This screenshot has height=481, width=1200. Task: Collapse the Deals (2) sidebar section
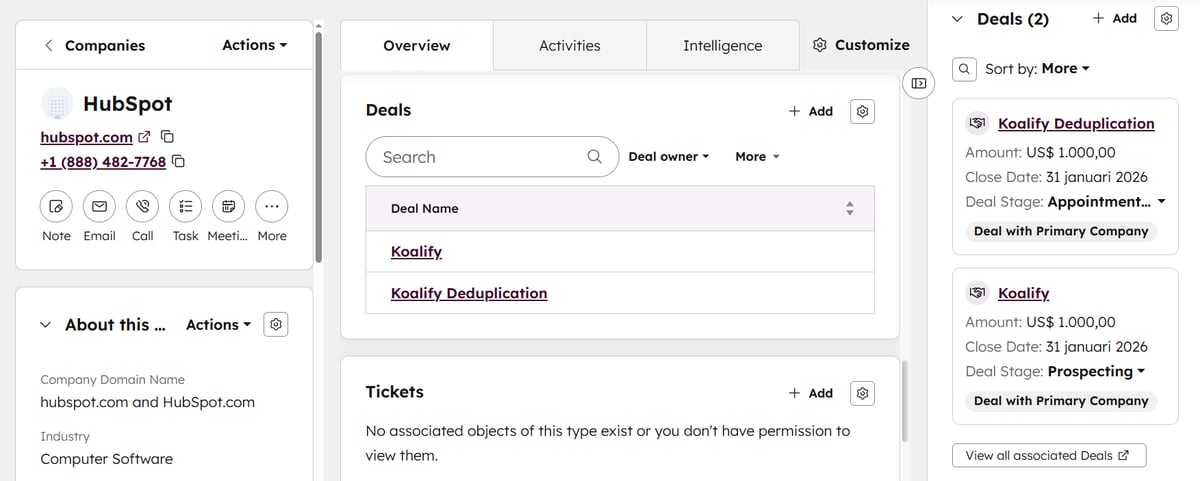957,18
